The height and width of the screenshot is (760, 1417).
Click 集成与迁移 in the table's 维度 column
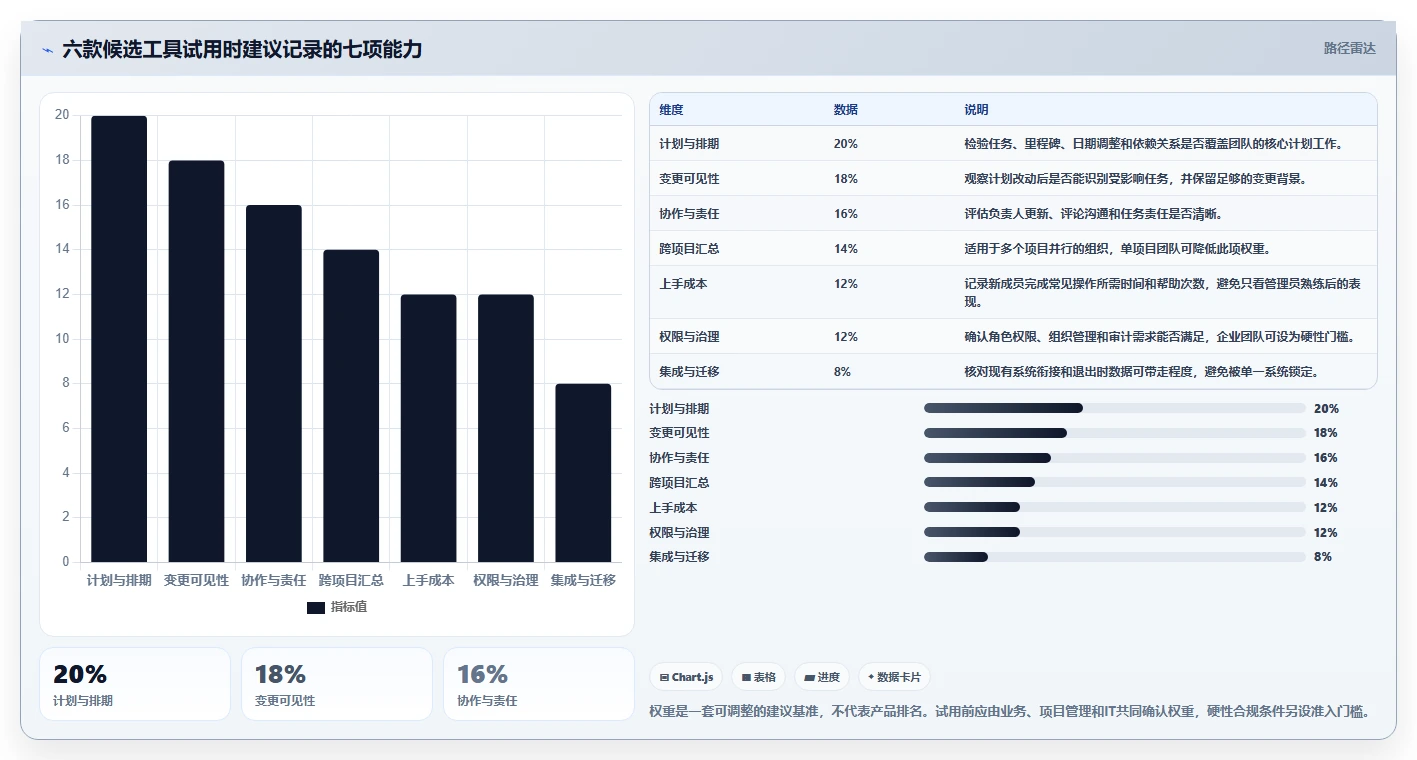coord(689,372)
